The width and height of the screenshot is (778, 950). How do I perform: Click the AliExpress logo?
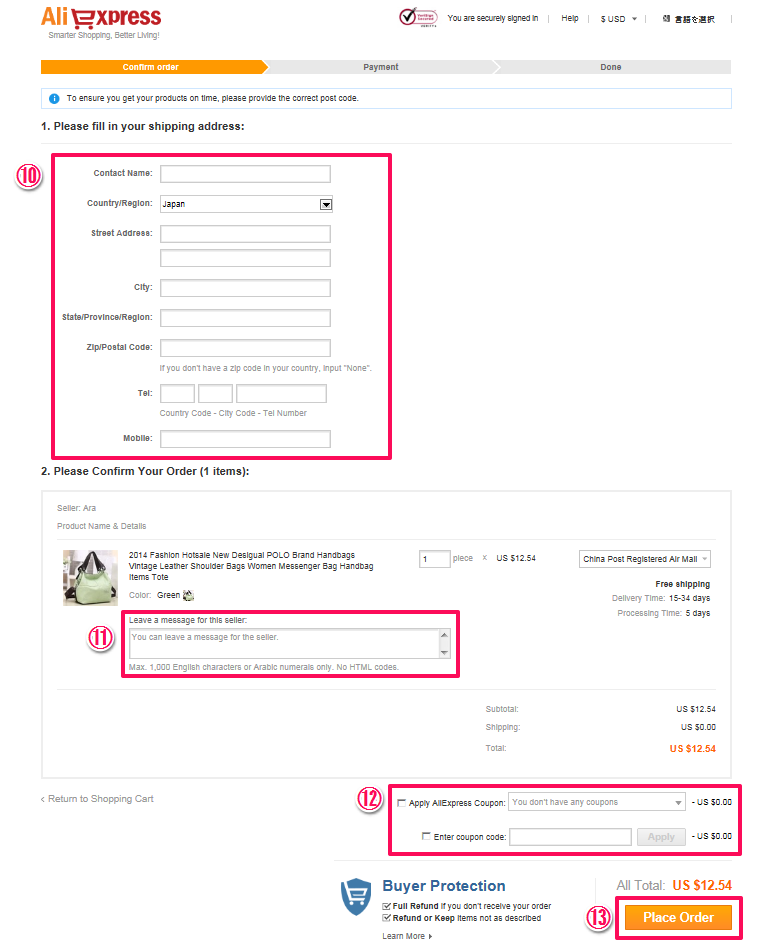click(x=101, y=18)
